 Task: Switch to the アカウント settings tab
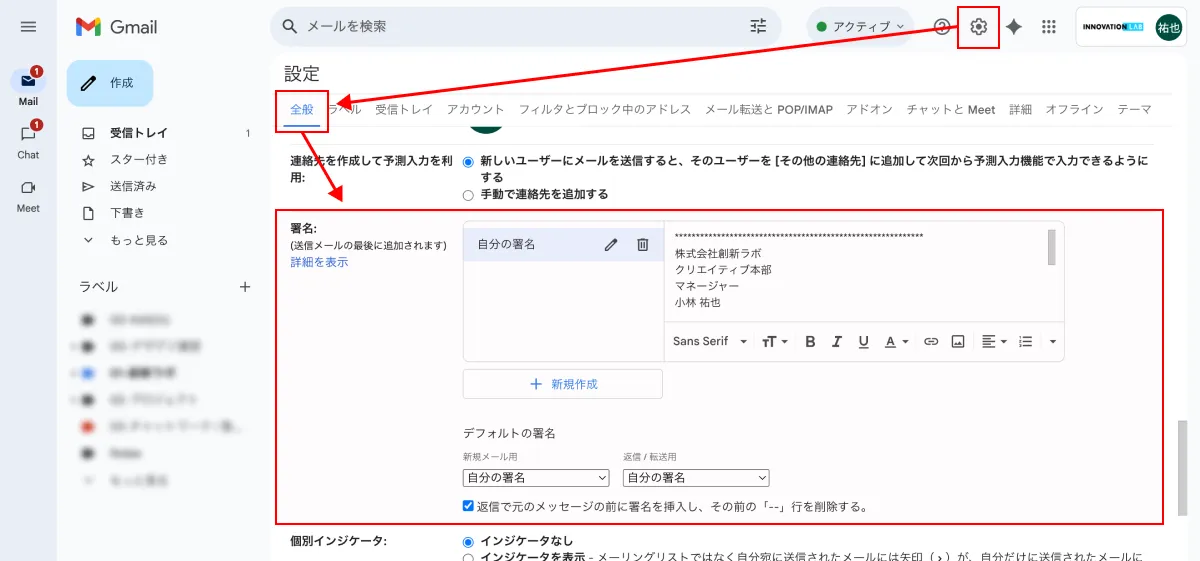[x=475, y=109]
